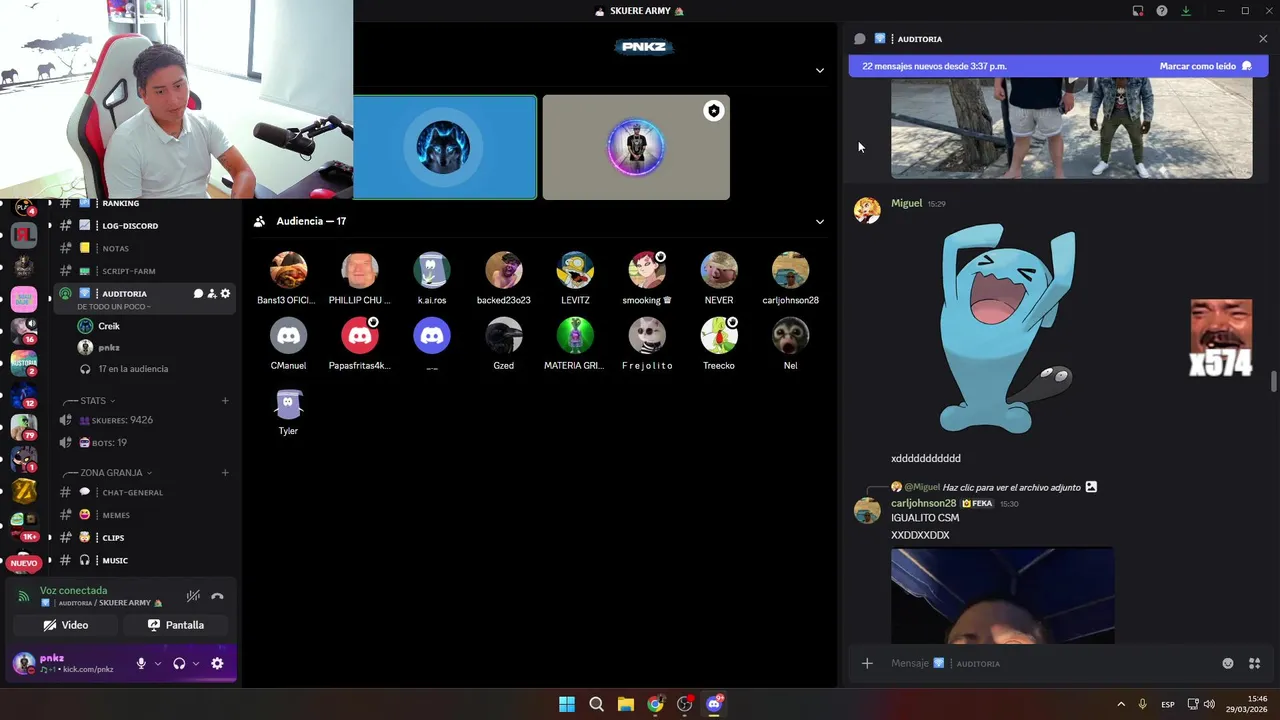Image resolution: width=1280 pixels, height=720 pixels.
Task: Open Discord app in taskbar
Action: click(714, 704)
